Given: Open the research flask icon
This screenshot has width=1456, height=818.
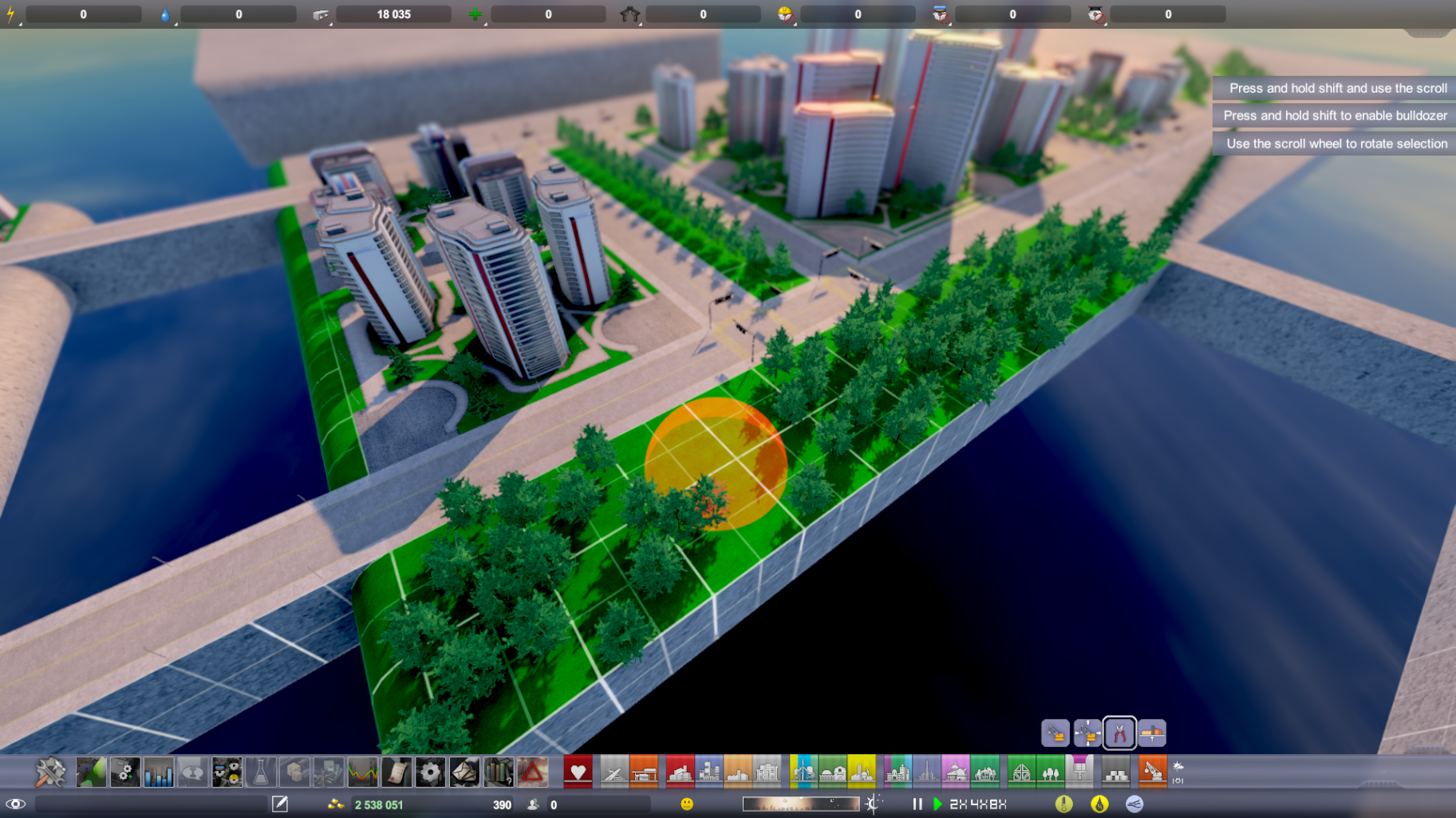Looking at the screenshot, I should point(260,772).
